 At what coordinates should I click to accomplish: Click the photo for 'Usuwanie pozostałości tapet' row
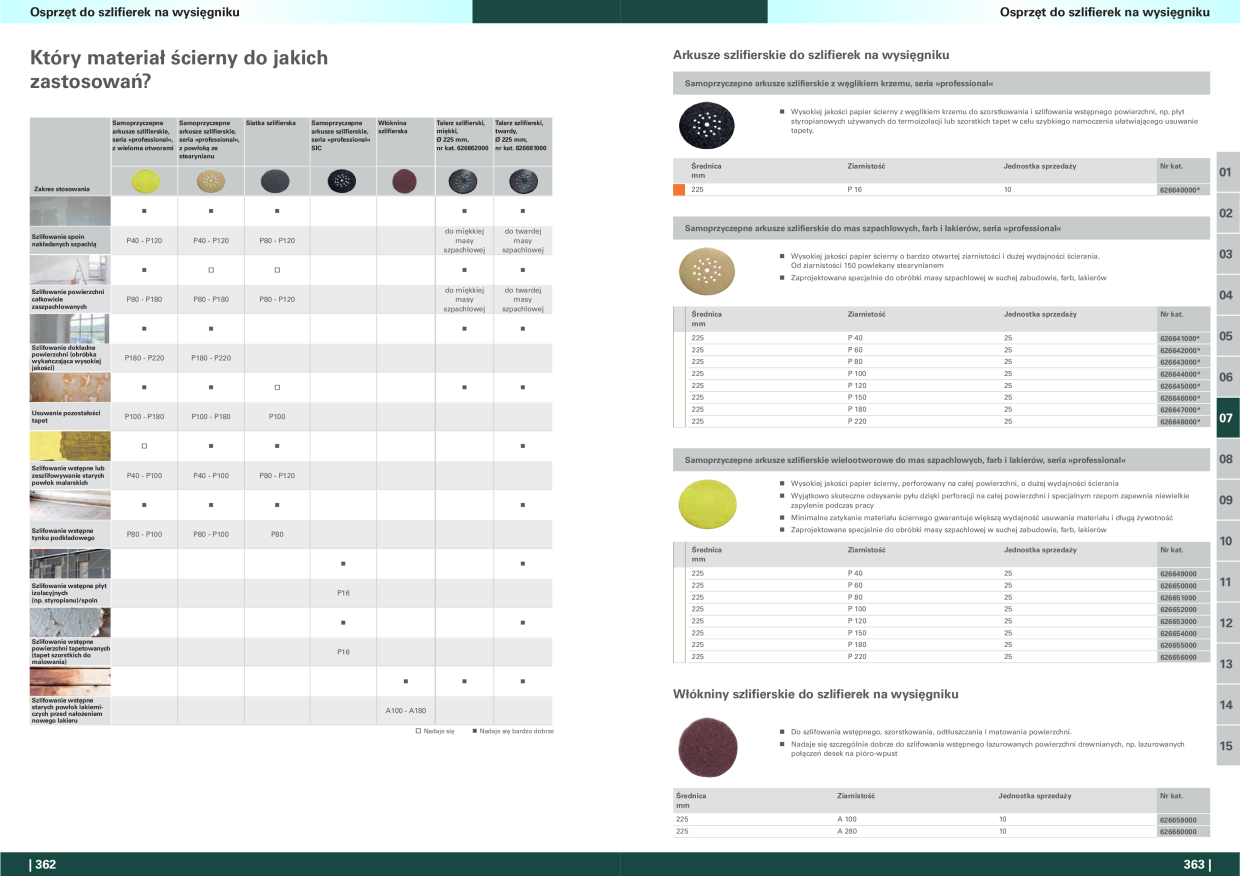pos(70,387)
